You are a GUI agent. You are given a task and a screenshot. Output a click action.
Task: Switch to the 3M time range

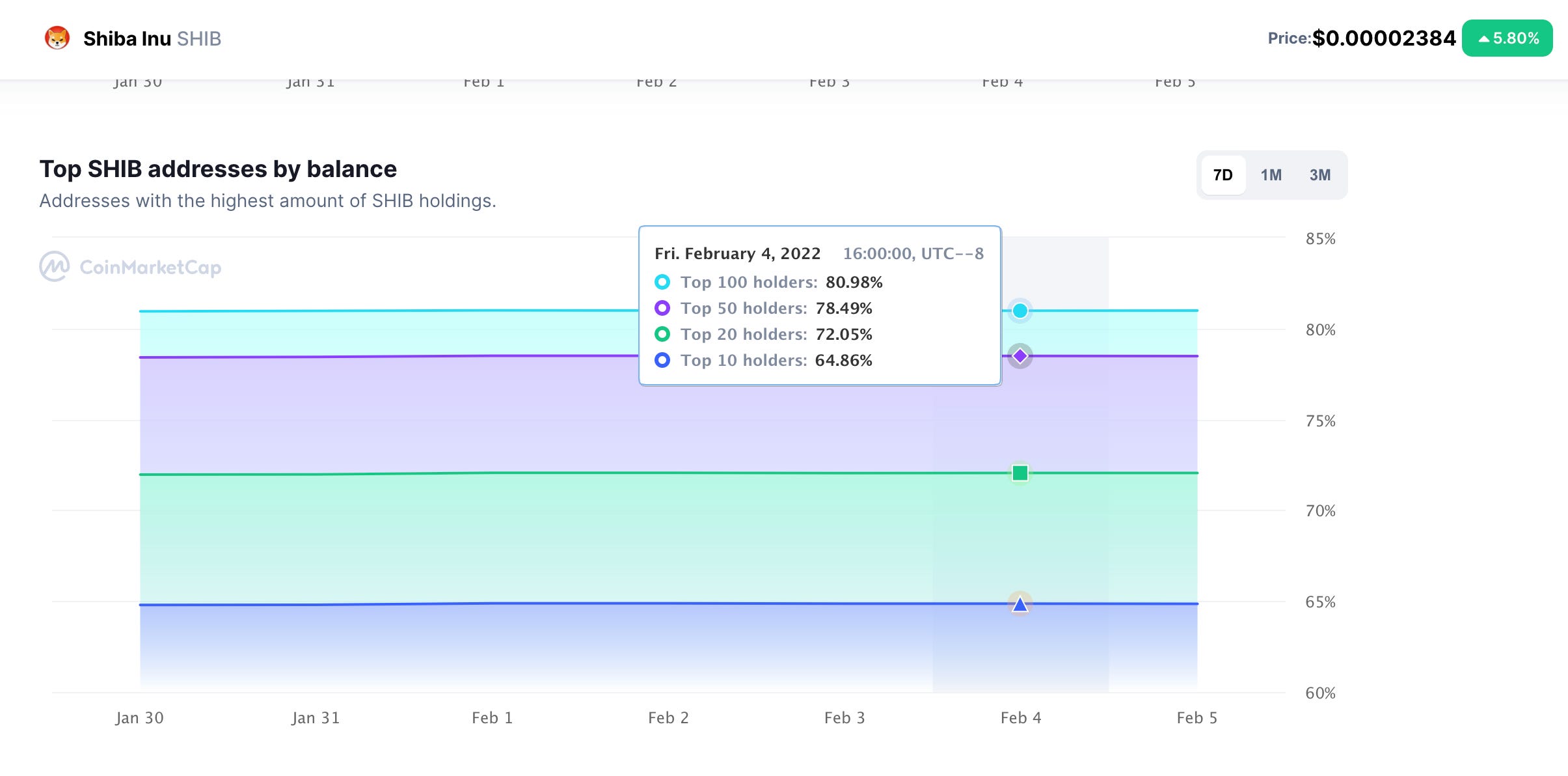click(x=1319, y=175)
